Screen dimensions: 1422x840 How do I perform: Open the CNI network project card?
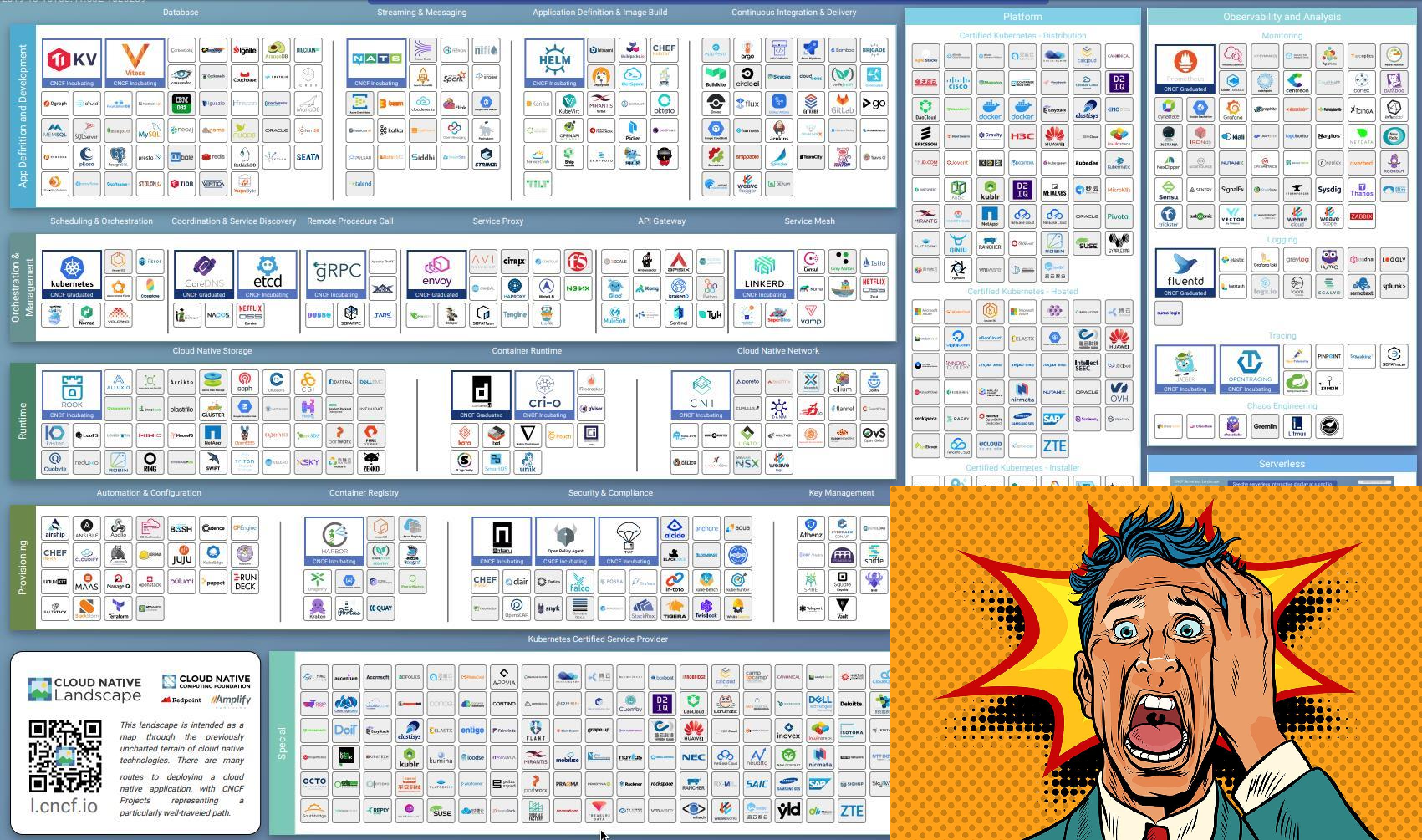(x=701, y=395)
